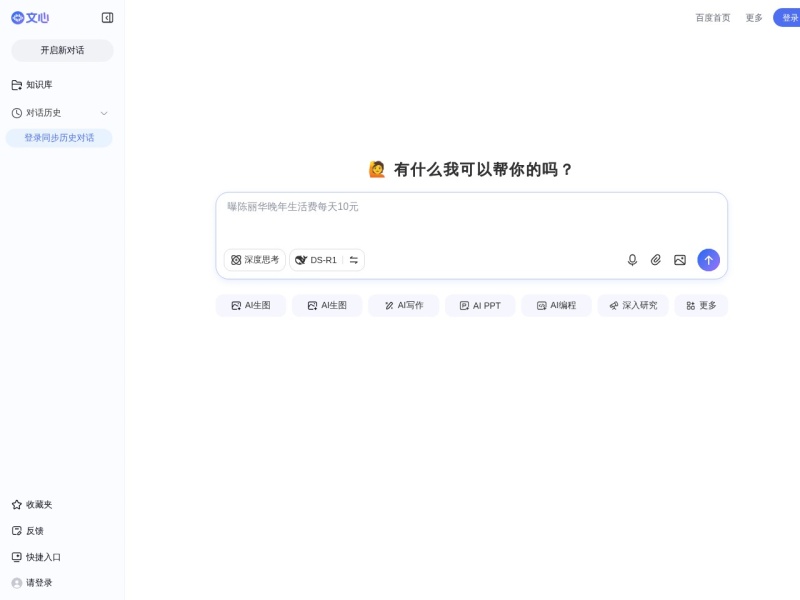The image size is (800, 600).
Task: Open 百度首页 link
Action: [x=711, y=17]
